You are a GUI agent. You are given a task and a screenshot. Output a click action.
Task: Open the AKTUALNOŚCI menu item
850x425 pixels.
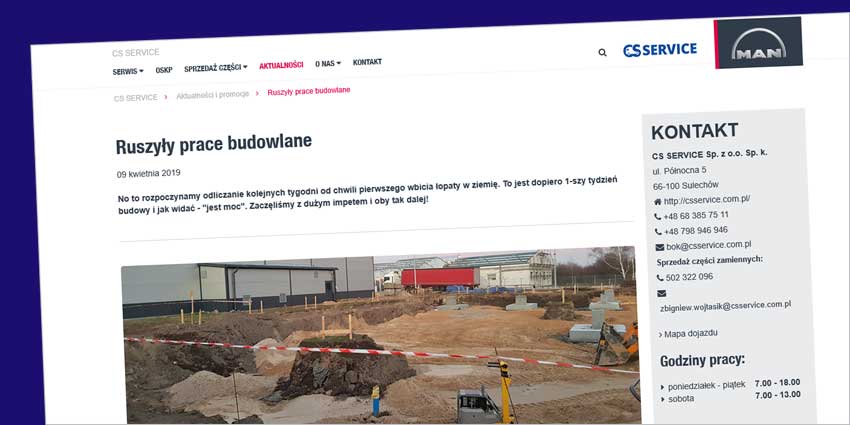click(281, 65)
